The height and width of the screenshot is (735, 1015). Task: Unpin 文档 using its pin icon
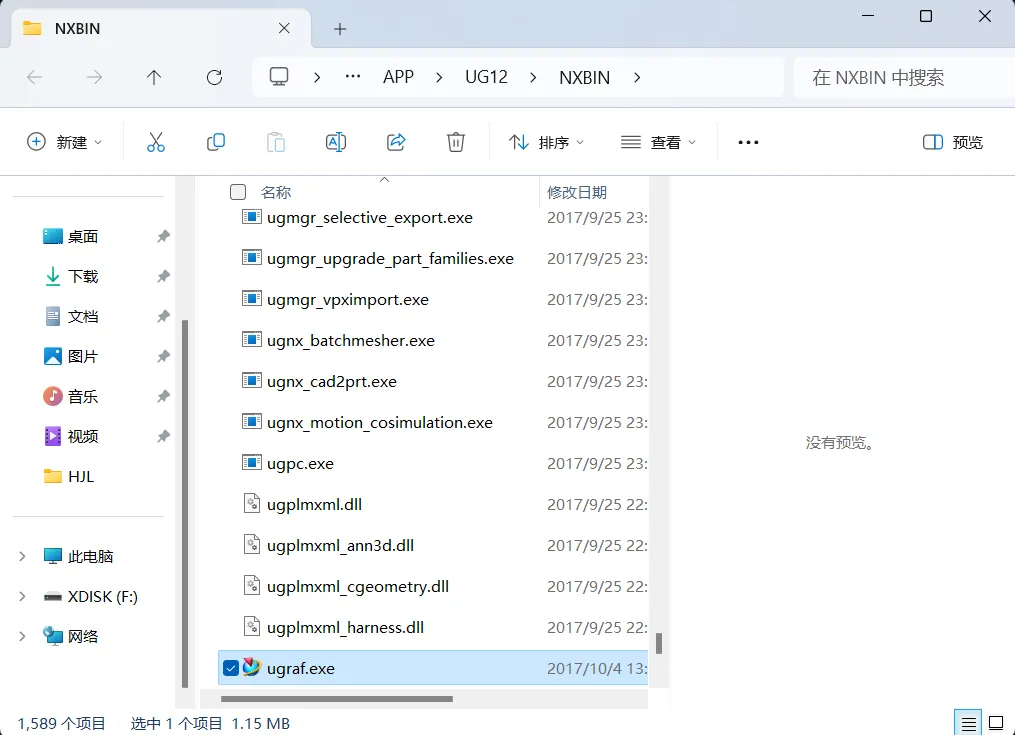tap(163, 317)
